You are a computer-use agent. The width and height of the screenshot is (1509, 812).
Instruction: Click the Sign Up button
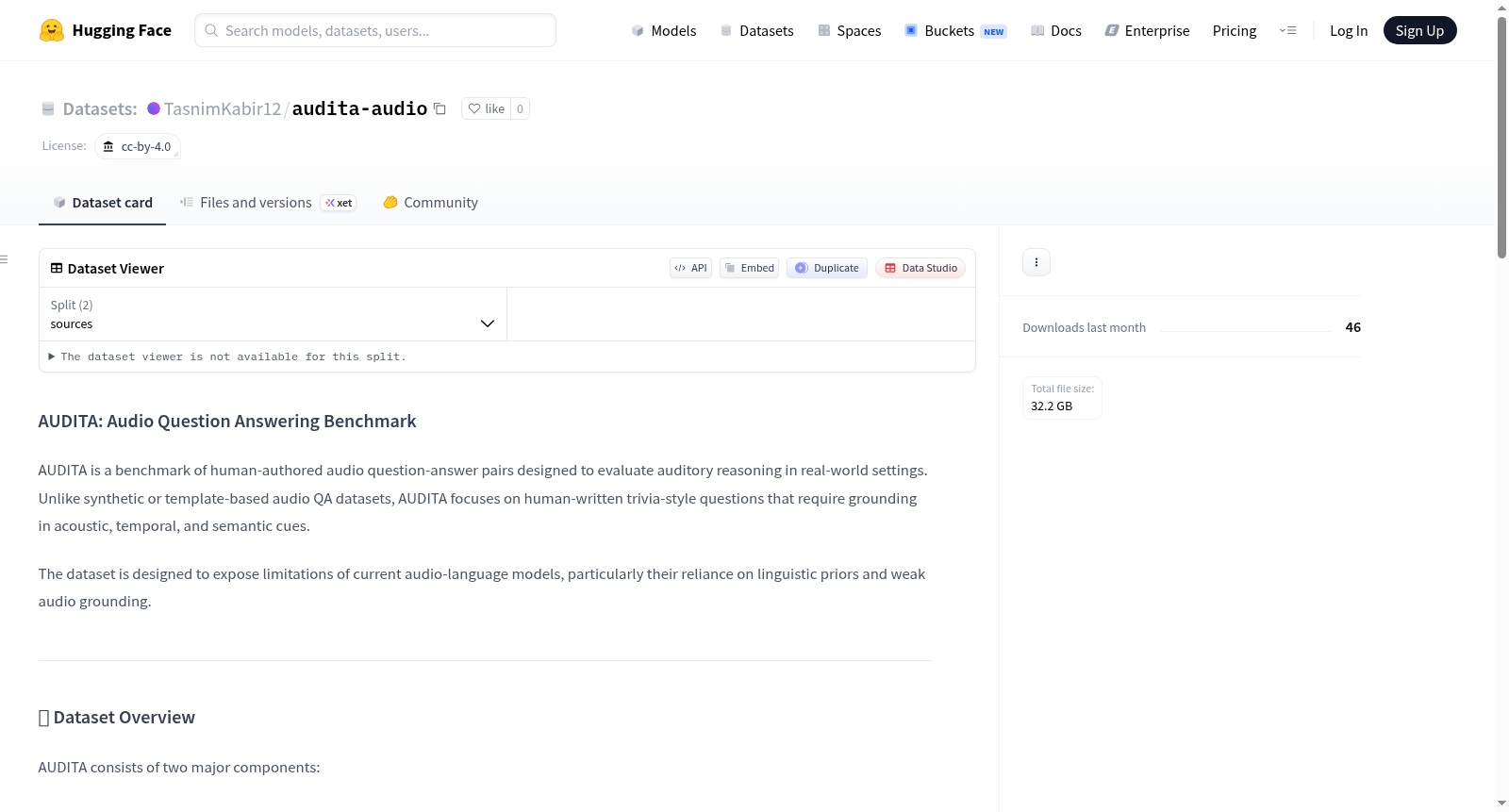click(1419, 30)
